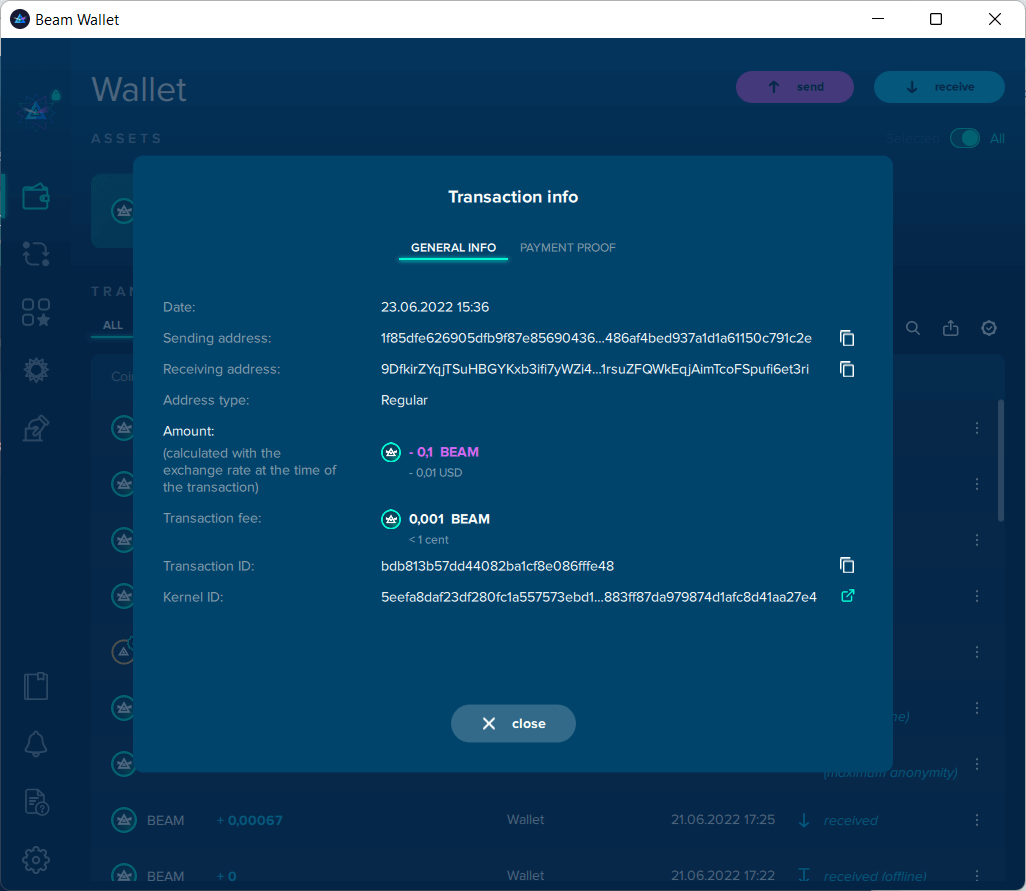The height and width of the screenshot is (891, 1026).
Task: Open the Wallet sidebar icon
Action: tap(36, 197)
